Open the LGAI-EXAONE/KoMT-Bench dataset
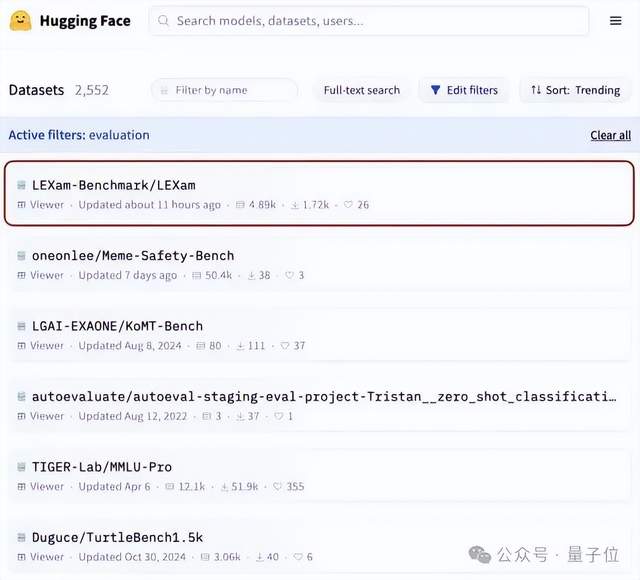This screenshot has height=580, width=640. [x=117, y=326]
